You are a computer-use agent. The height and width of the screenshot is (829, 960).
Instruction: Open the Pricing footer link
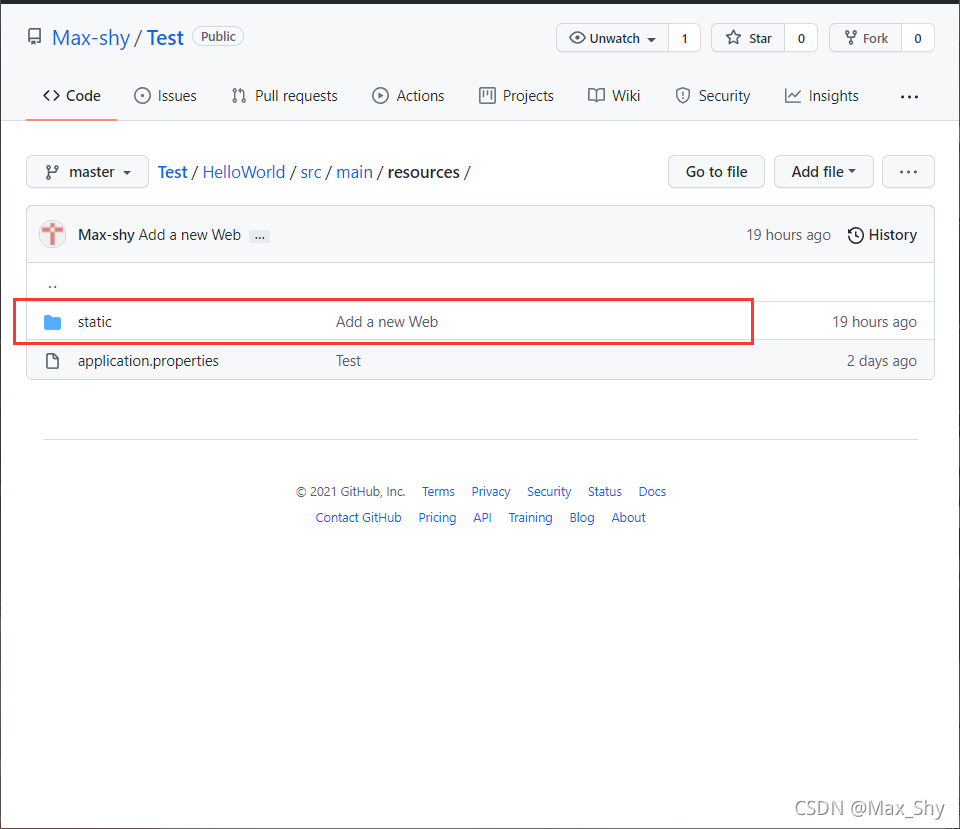click(x=437, y=518)
